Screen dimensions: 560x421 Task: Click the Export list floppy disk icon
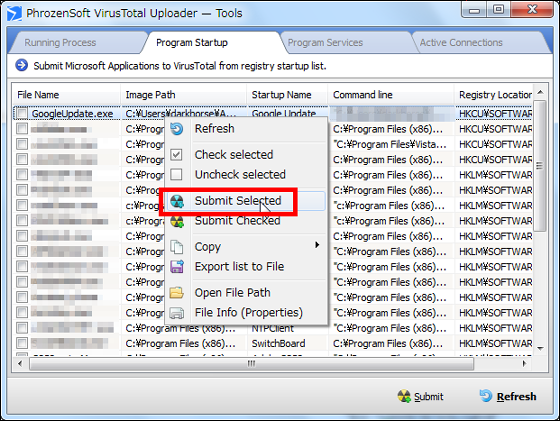(x=177, y=267)
